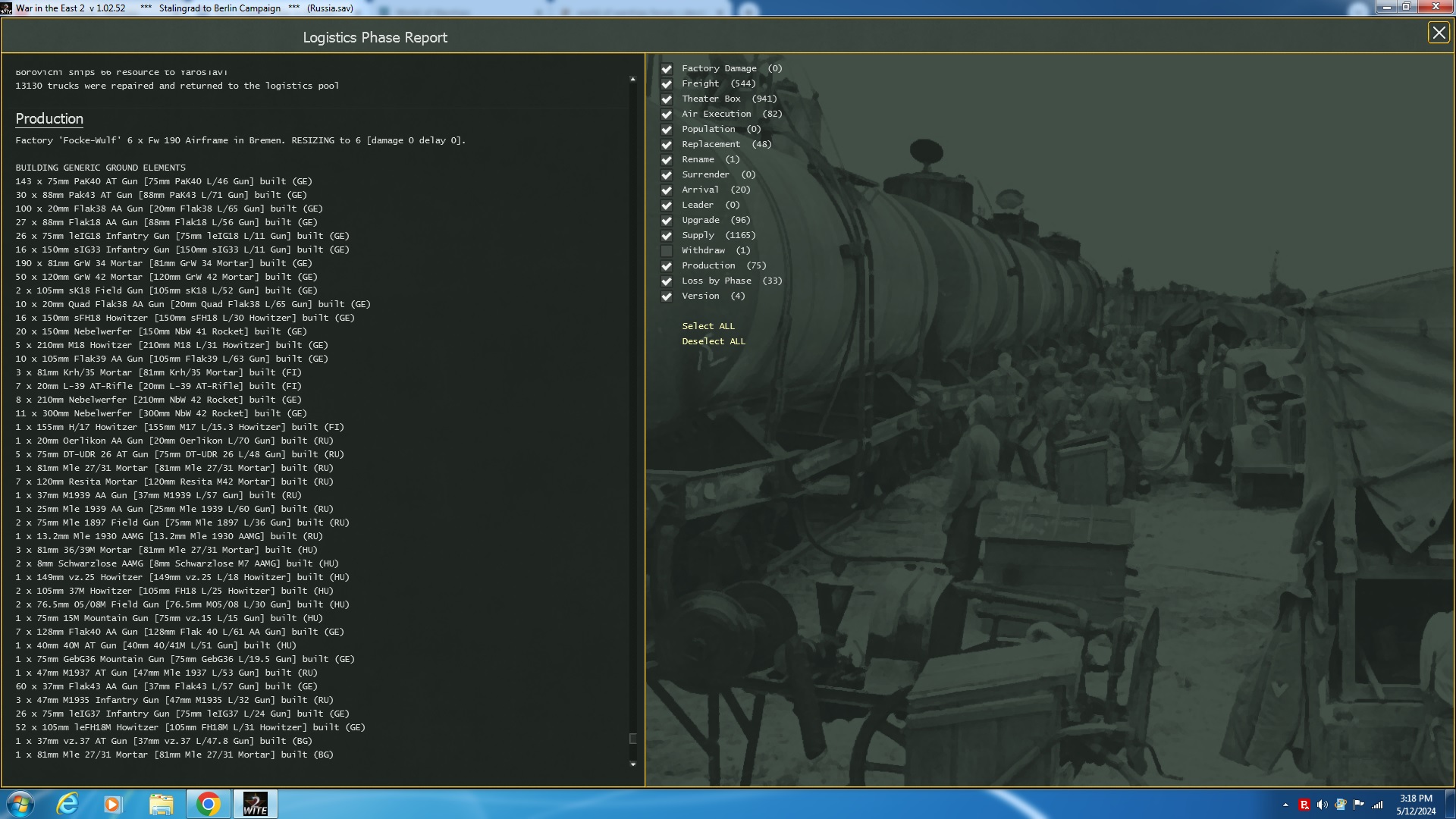Click the 1 x 37mm vz.37 AT Gun line
1456x819 pixels.
[164, 741]
